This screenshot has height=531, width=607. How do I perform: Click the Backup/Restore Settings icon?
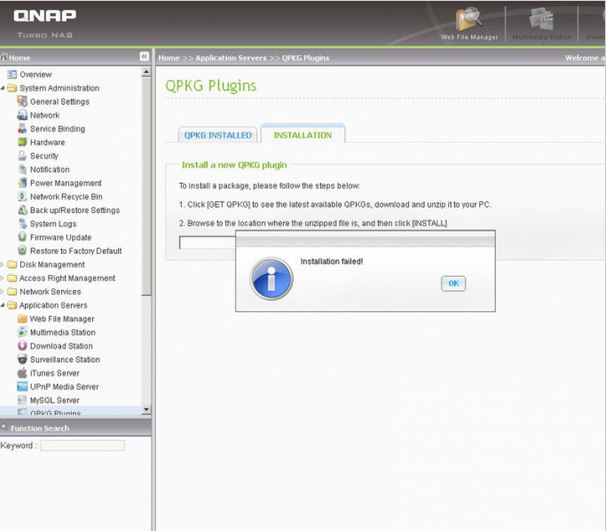[22, 210]
